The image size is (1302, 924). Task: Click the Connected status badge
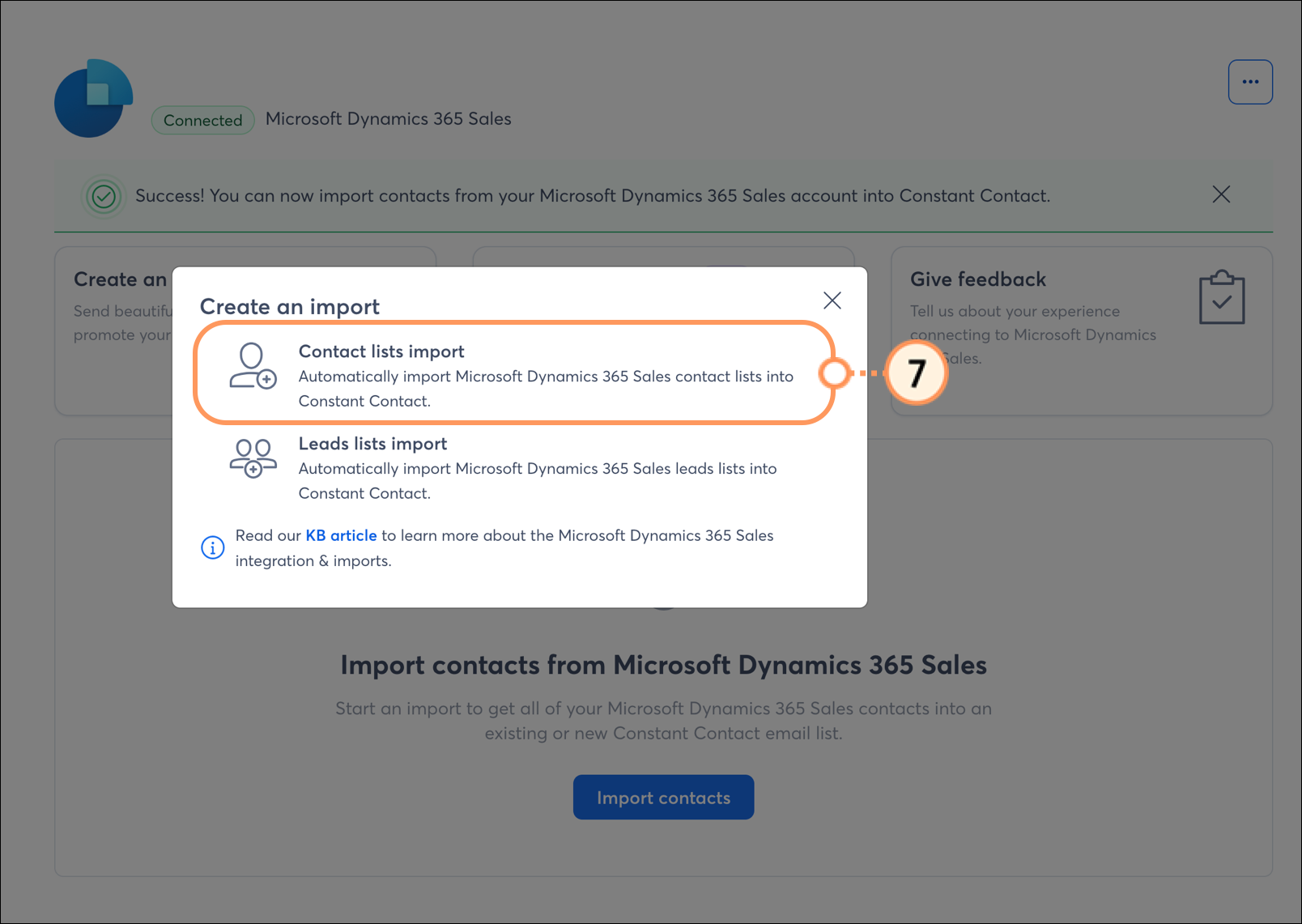pos(203,120)
